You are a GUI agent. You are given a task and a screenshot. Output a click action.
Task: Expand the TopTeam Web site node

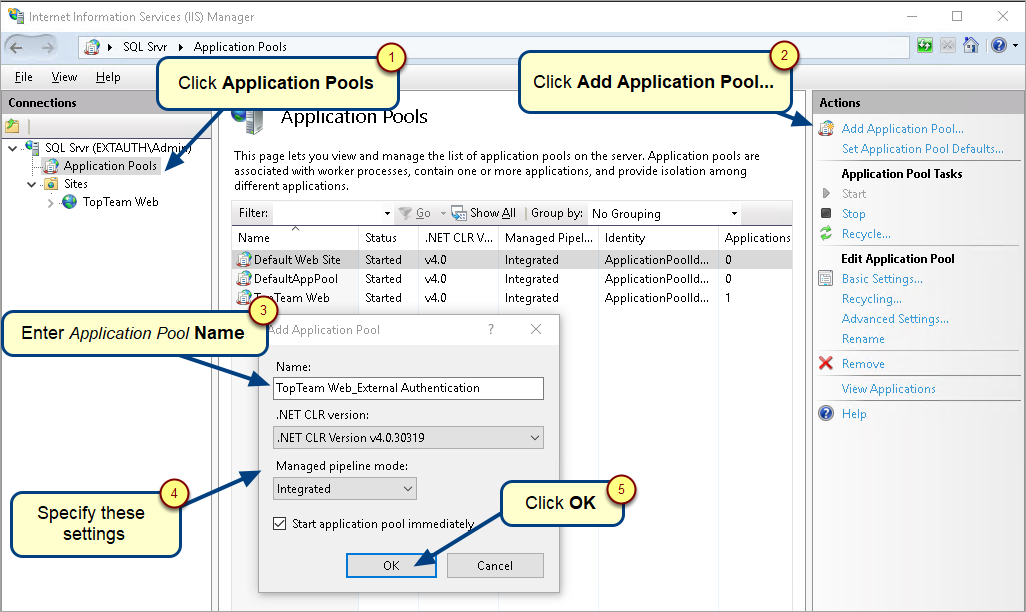[x=50, y=203]
